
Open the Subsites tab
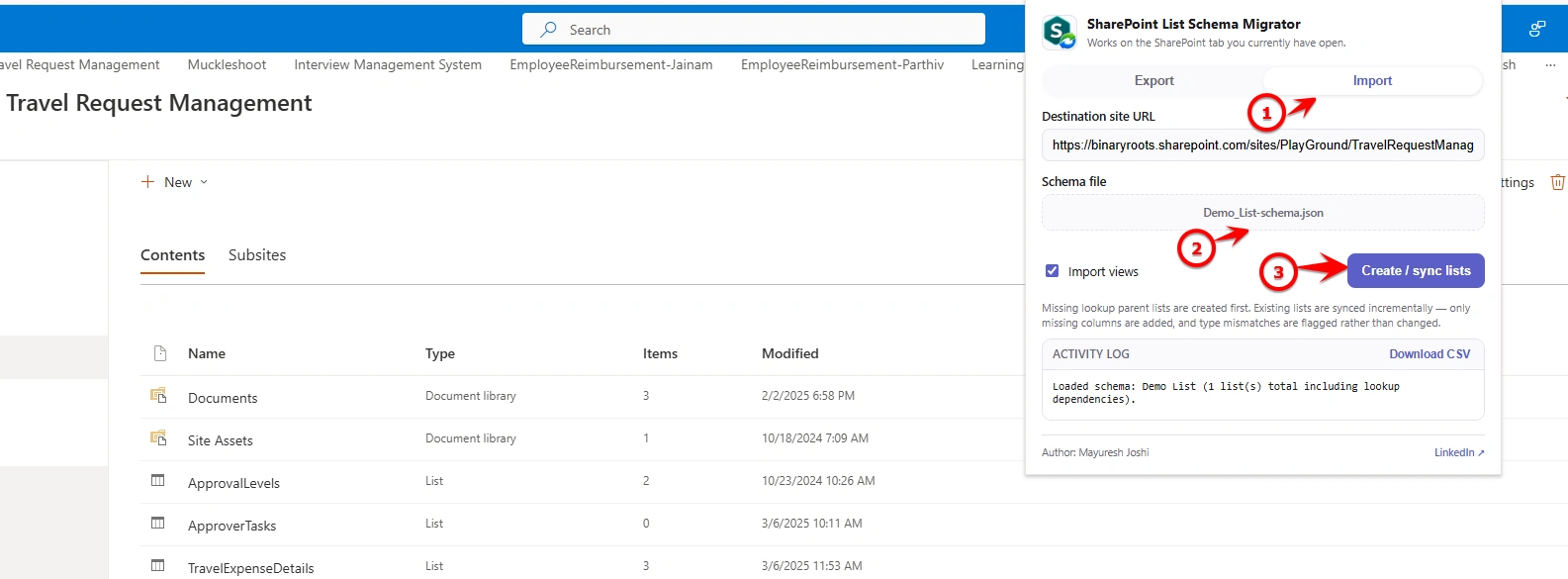click(x=257, y=255)
